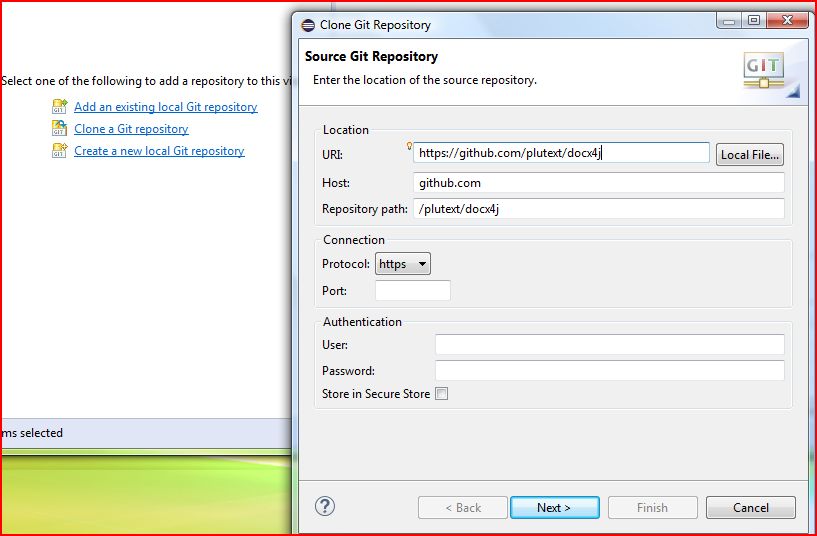Proceed with the Next > button

[554, 507]
